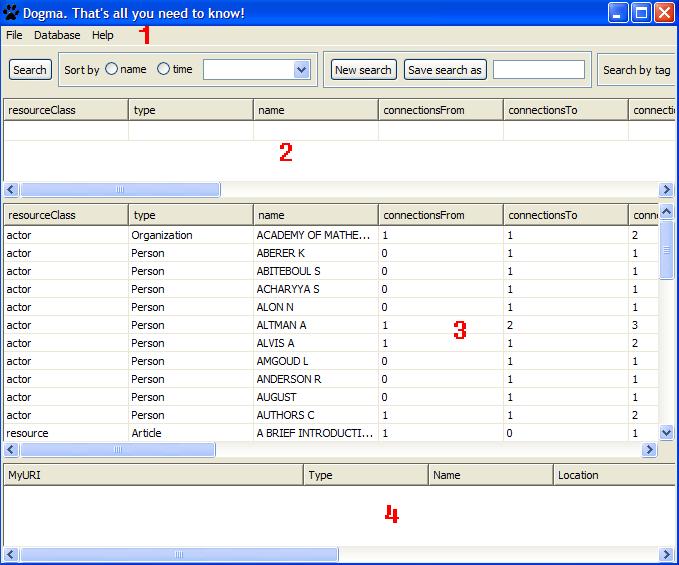This screenshot has height=565, width=679.
Task: Select the AMGOUD L row
Action: 331,361
